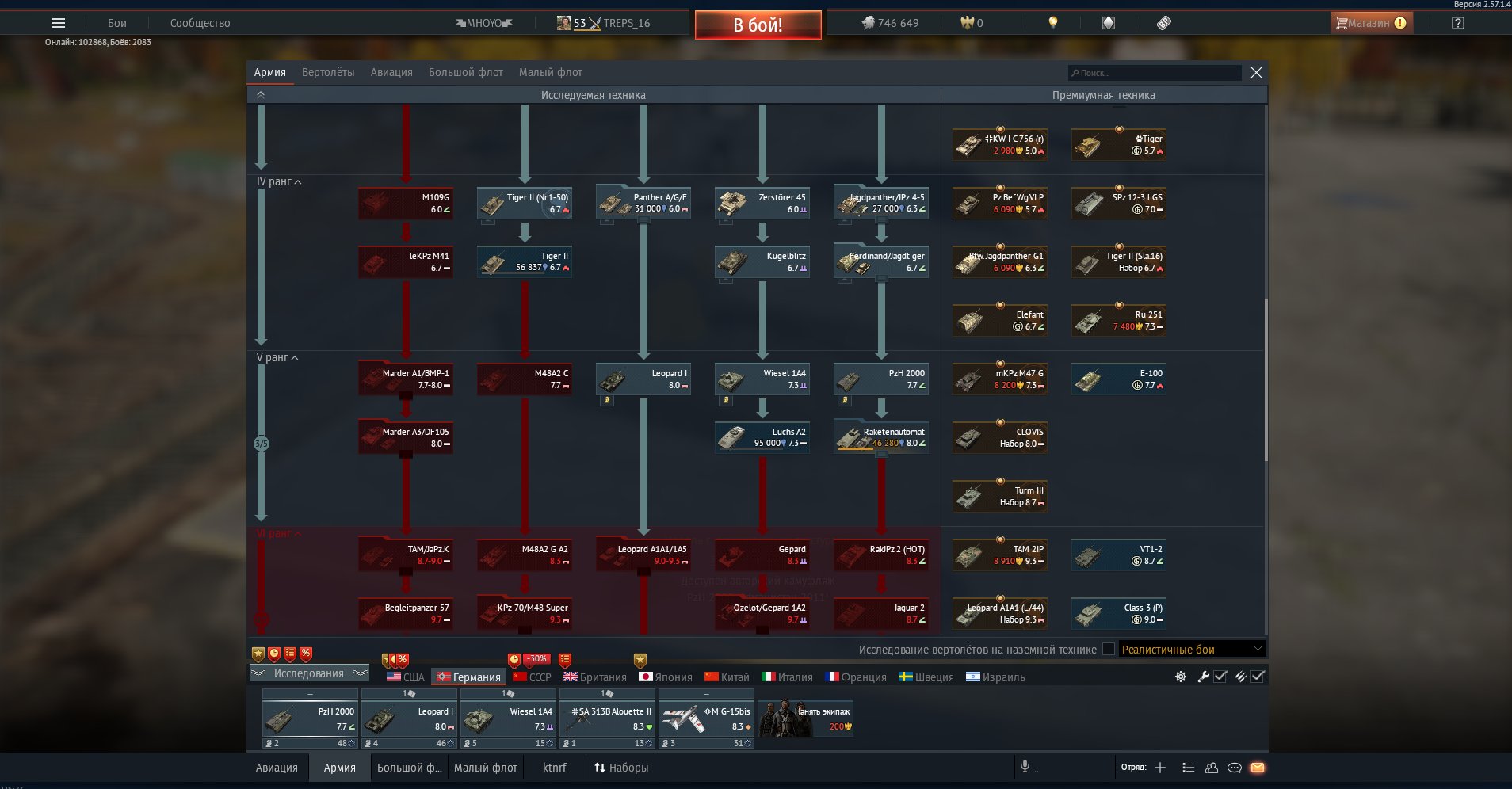Open the TREPS_16 player profile
The height and width of the screenshot is (789, 1512).
point(603,23)
